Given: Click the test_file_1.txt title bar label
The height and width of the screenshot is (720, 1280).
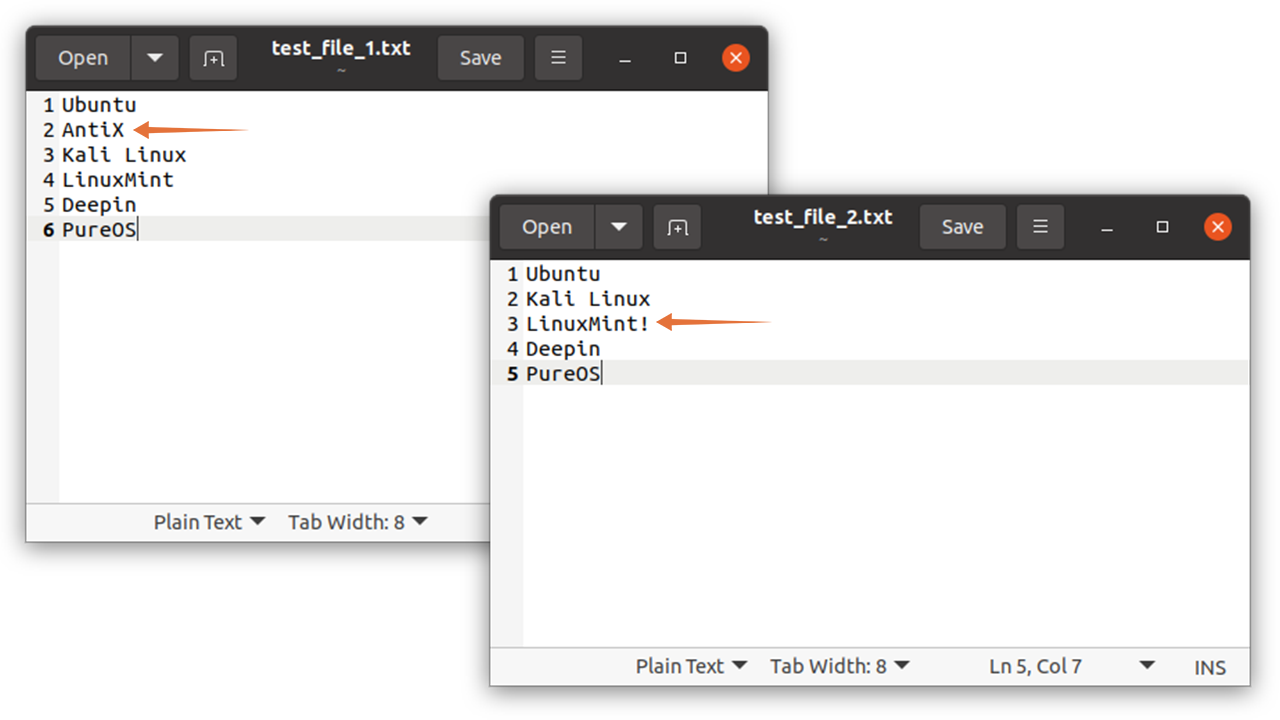Looking at the screenshot, I should (340, 48).
